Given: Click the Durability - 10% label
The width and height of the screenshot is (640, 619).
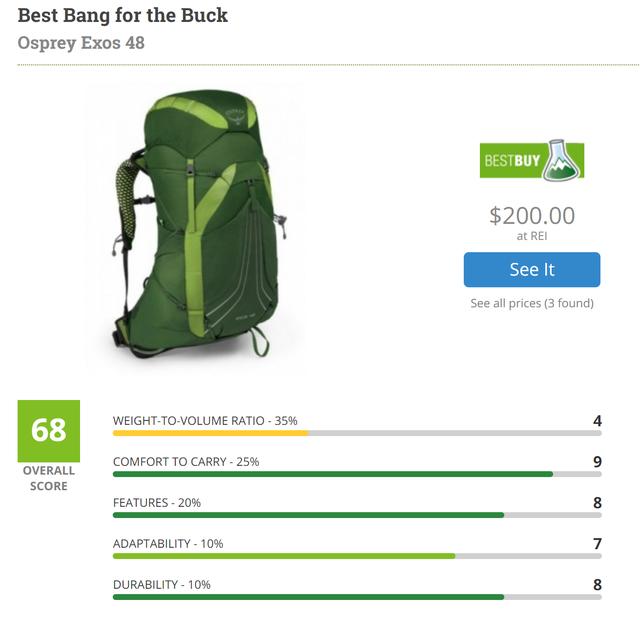Looking at the screenshot, I should coord(162,585).
